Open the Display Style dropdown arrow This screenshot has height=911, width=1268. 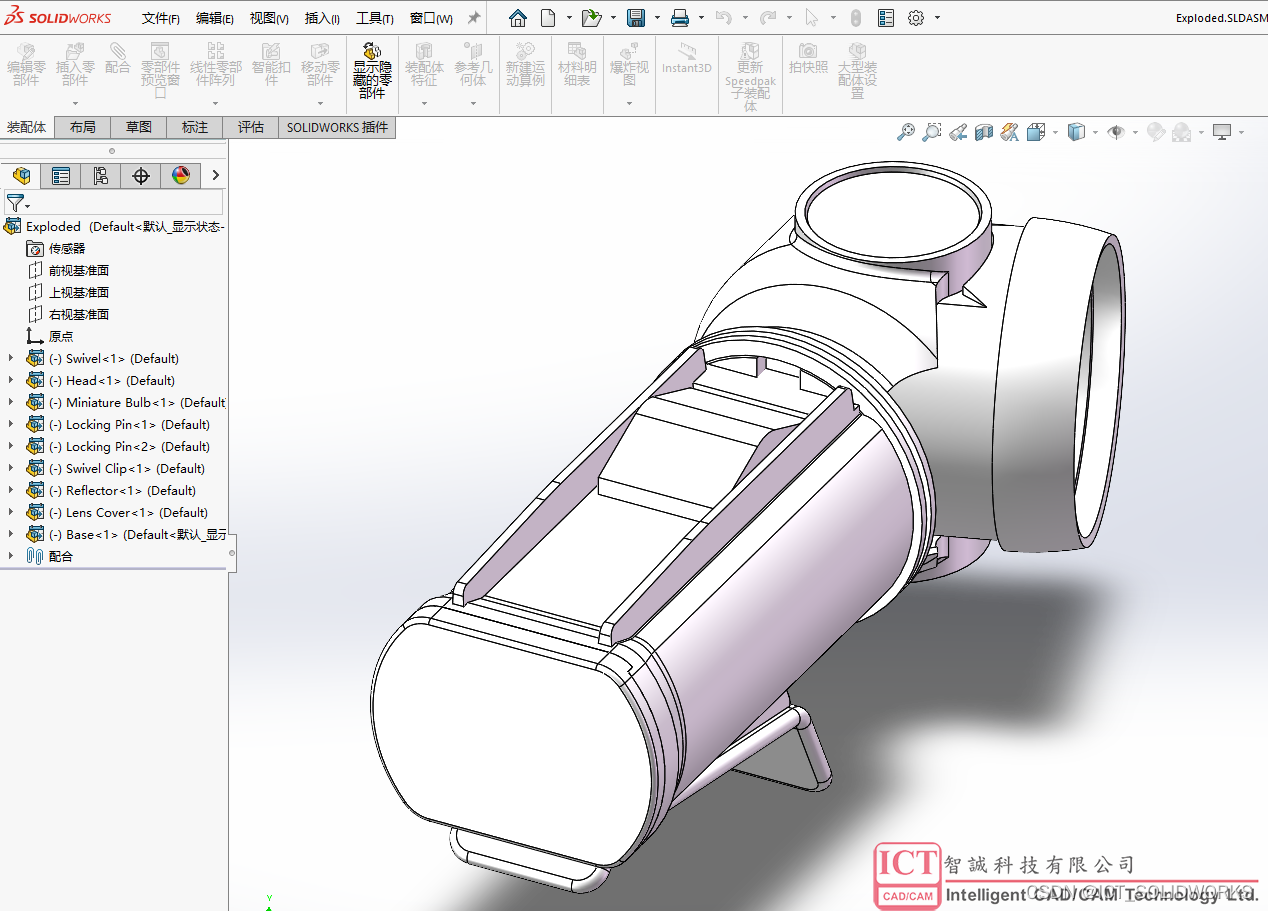tap(1095, 132)
